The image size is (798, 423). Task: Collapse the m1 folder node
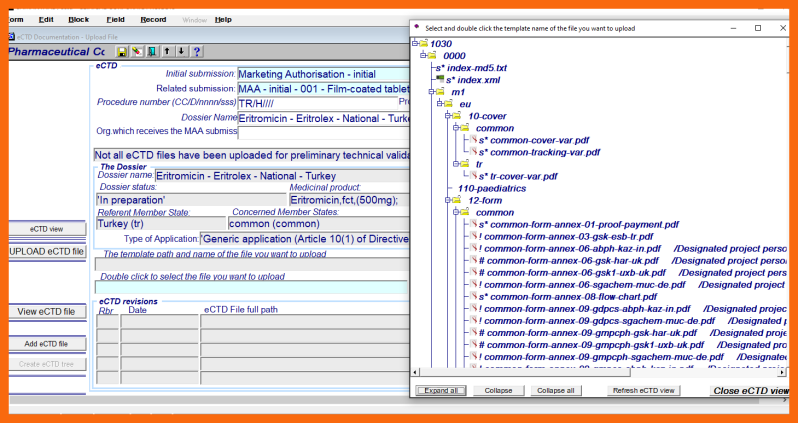(x=431, y=92)
